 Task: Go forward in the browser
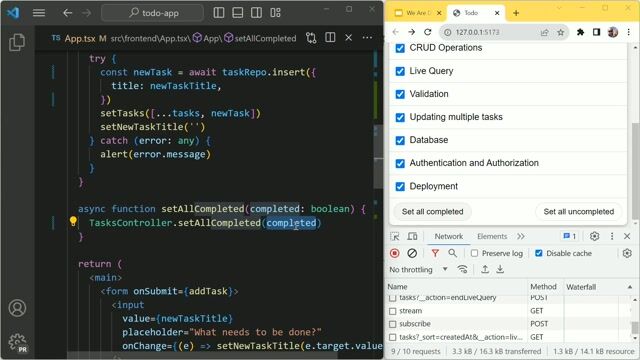[411, 32]
